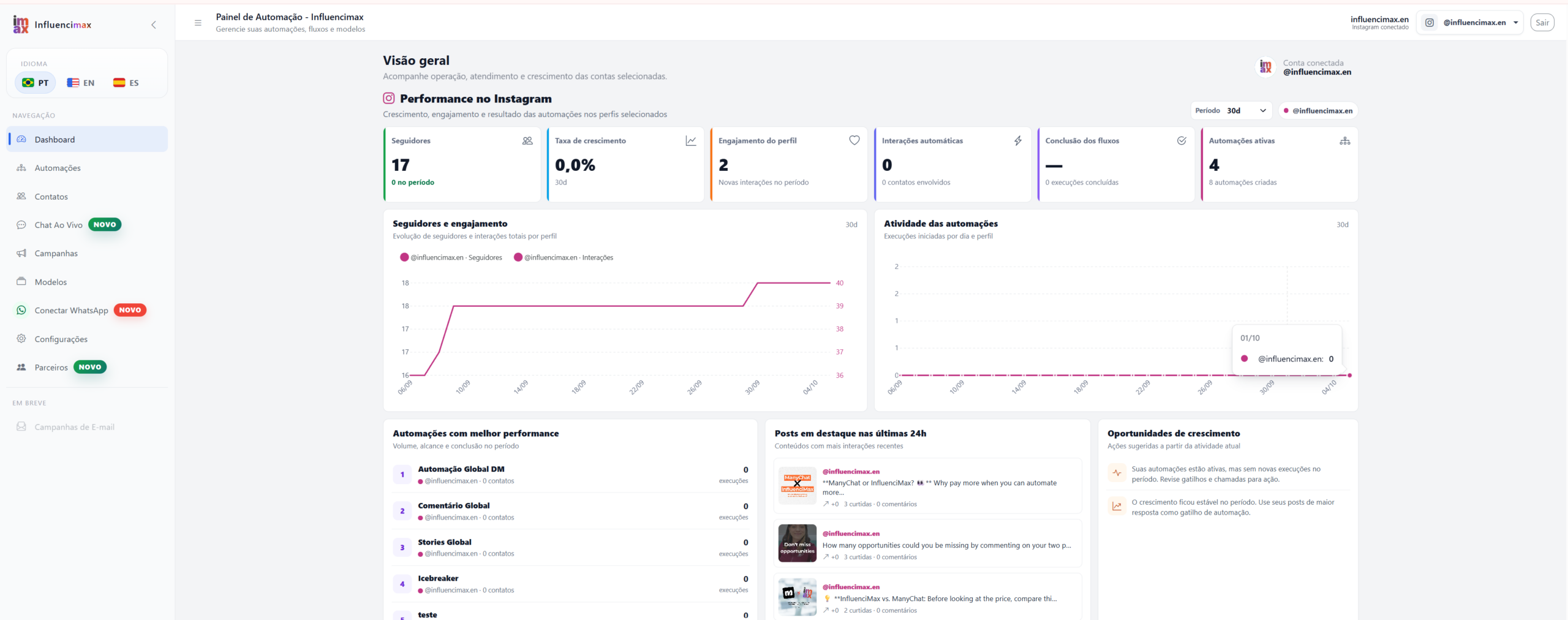
Task: Click the connected account avatar near Conta conectada
Action: (x=1265, y=67)
